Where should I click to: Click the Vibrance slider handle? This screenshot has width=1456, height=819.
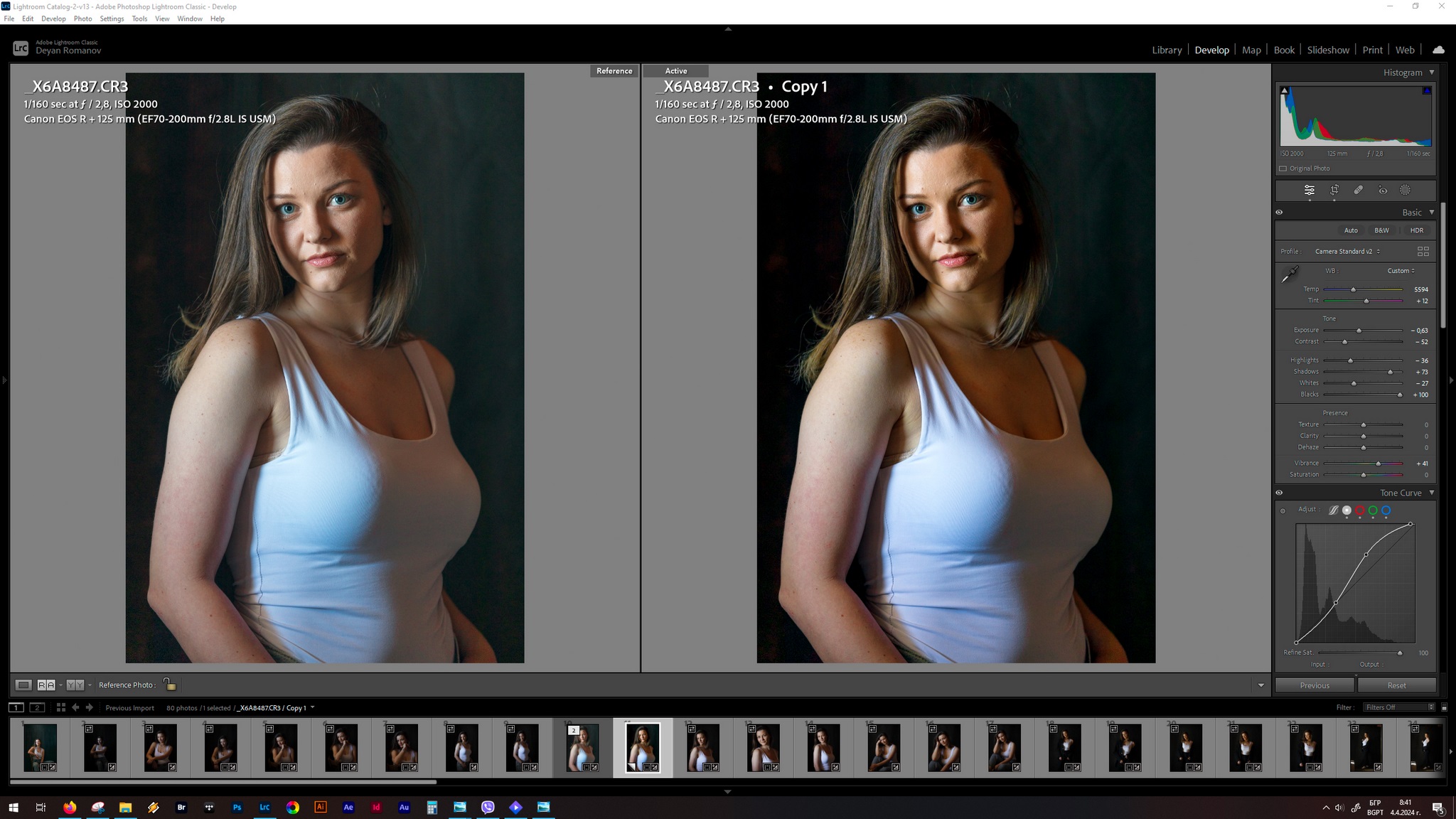coord(1379,464)
